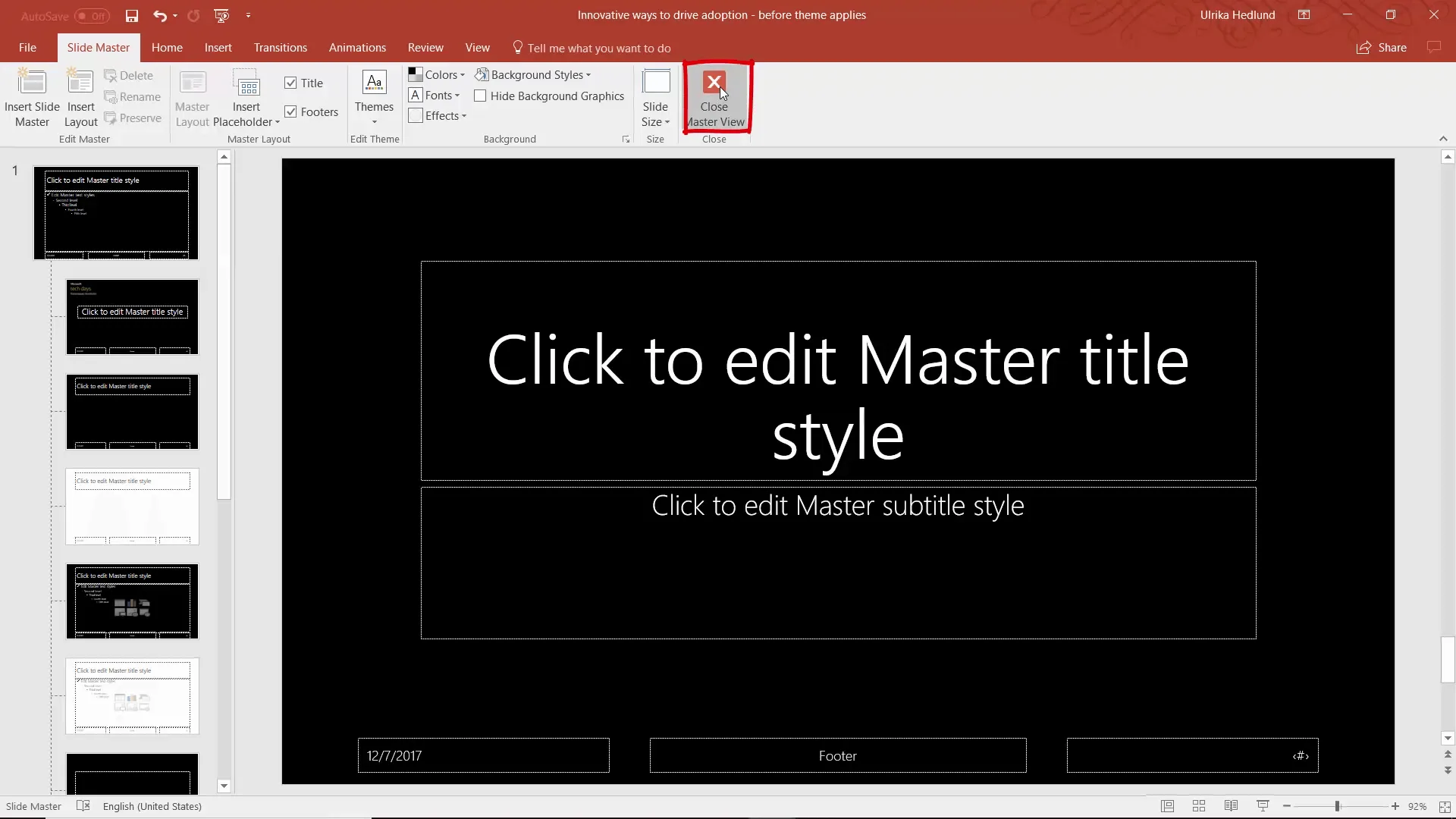Image resolution: width=1456 pixels, height=819 pixels.
Task: Fit slide to current window
Action: click(1445, 806)
